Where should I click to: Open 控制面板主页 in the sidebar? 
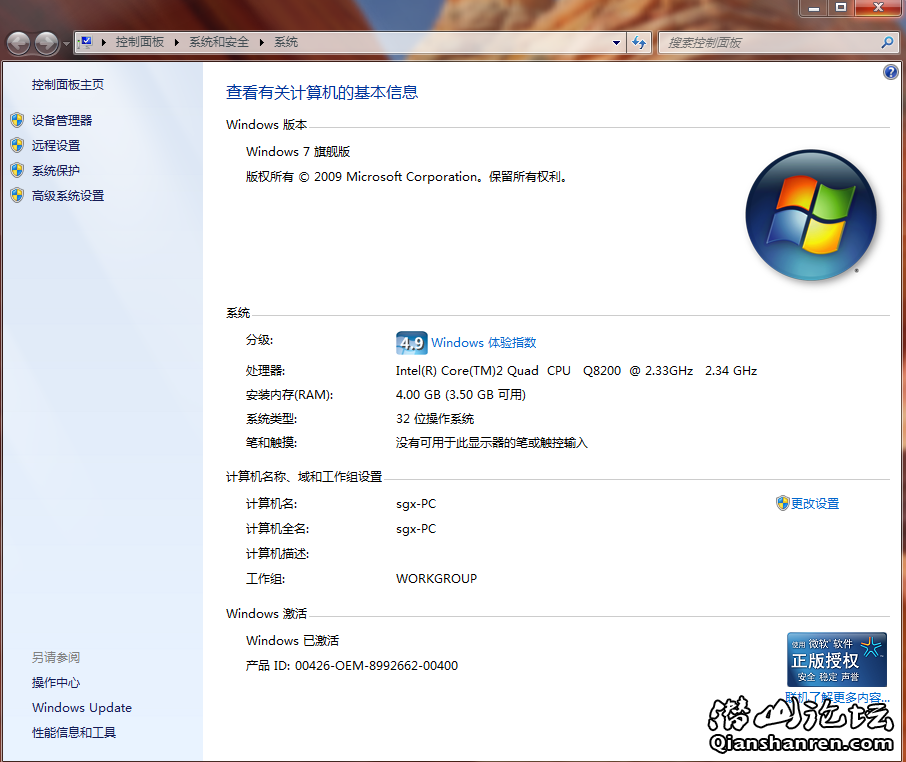tap(68, 85)
